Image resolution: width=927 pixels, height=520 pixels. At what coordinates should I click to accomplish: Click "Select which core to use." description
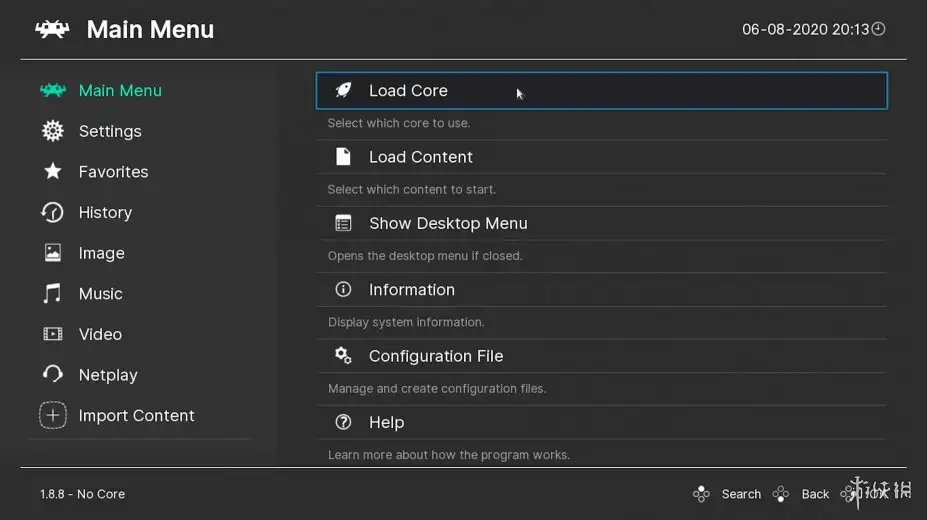coord(399,123)
